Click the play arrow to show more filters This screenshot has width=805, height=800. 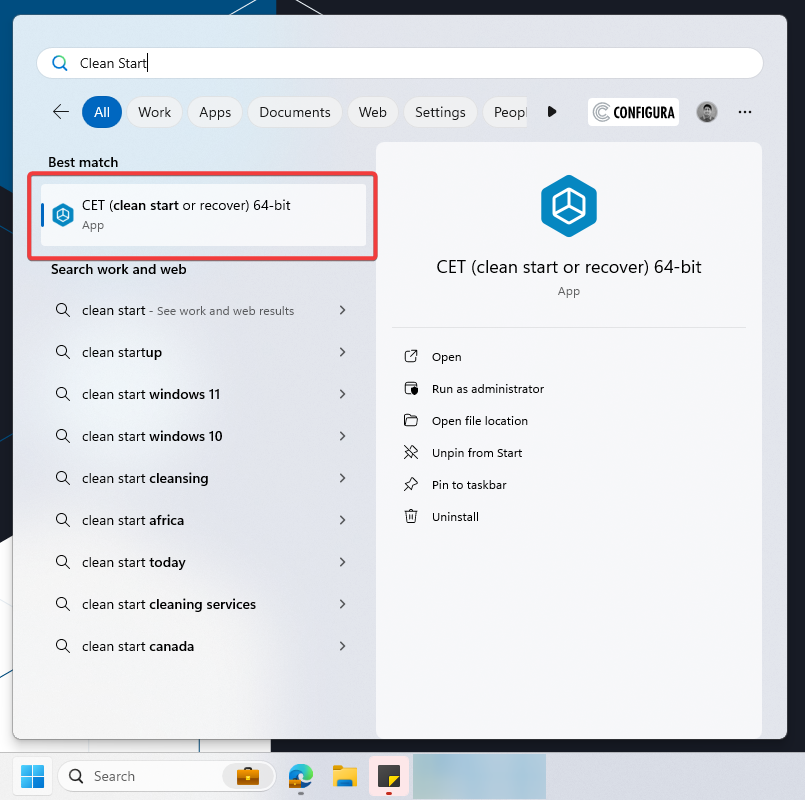[x=552, y=111]
